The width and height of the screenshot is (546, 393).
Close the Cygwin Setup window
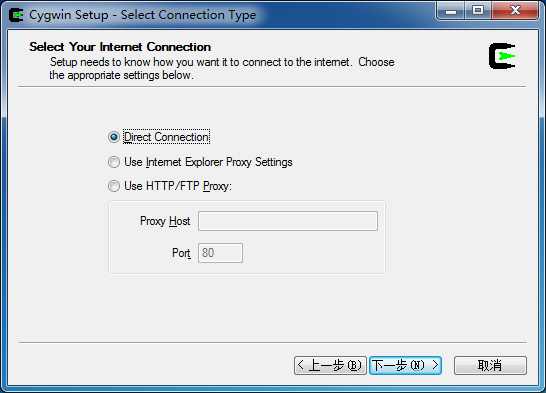[515, 10]
